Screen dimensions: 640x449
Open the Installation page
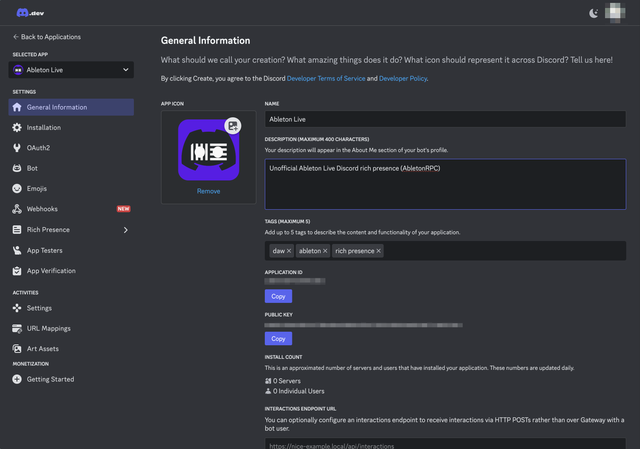[71, 127]
